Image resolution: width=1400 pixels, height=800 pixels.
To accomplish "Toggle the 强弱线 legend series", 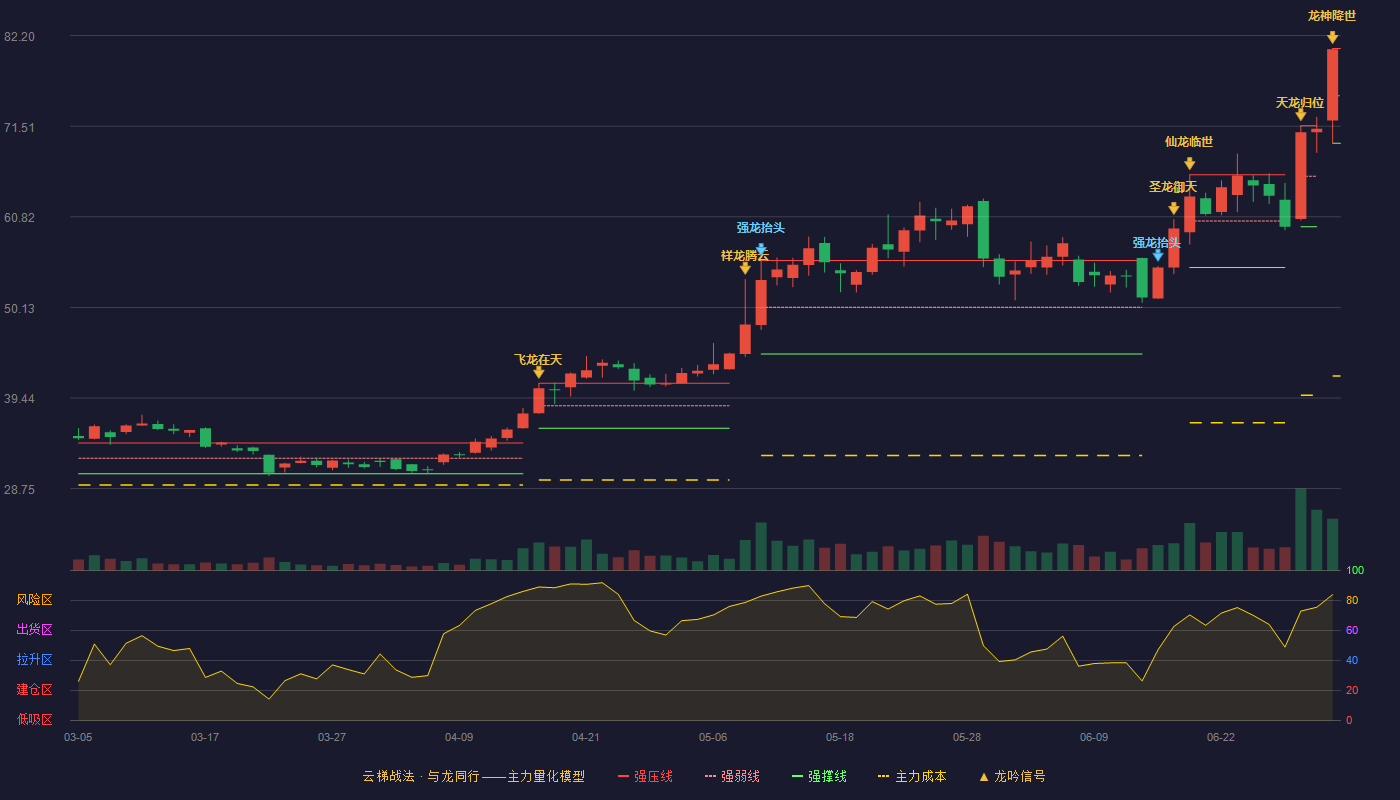I will 732,776.
